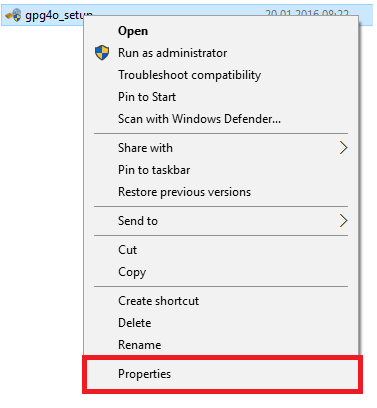The width and height of the screenshot is (377, 408).
Task: Select Cut from the context menu
Action: (127, 250)
